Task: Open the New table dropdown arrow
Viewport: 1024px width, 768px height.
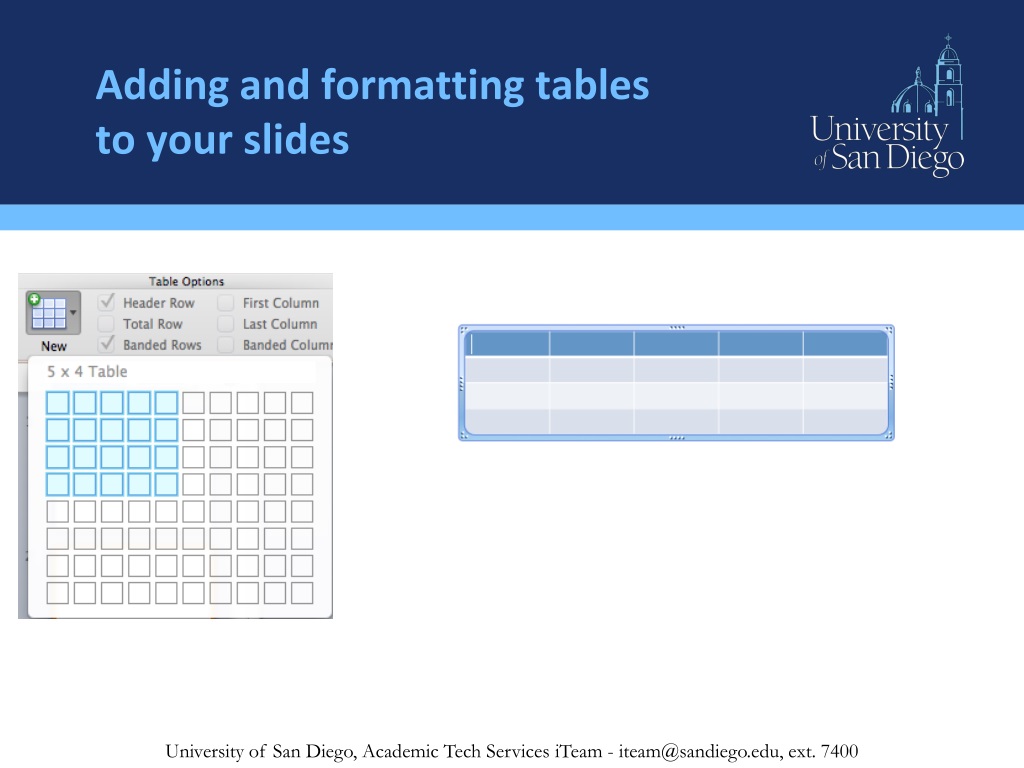Action: point(73,313)
